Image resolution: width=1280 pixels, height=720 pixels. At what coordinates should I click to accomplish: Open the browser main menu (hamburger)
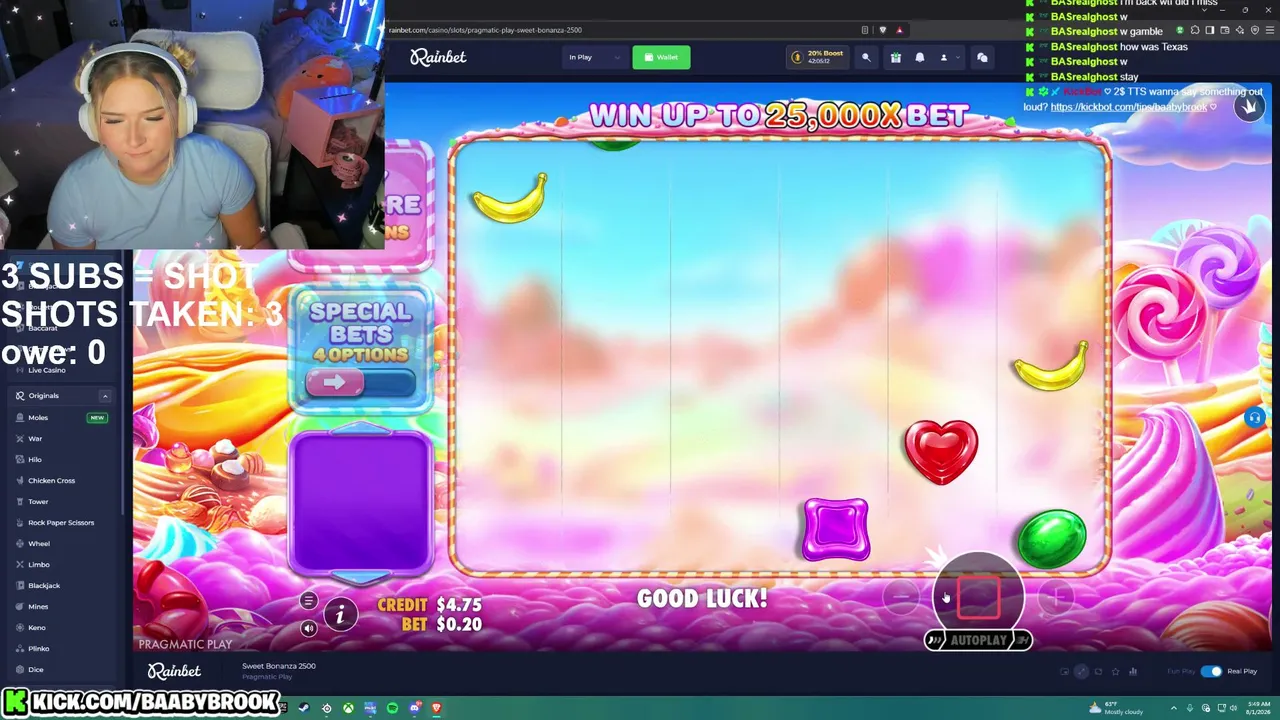point(1269,30)
